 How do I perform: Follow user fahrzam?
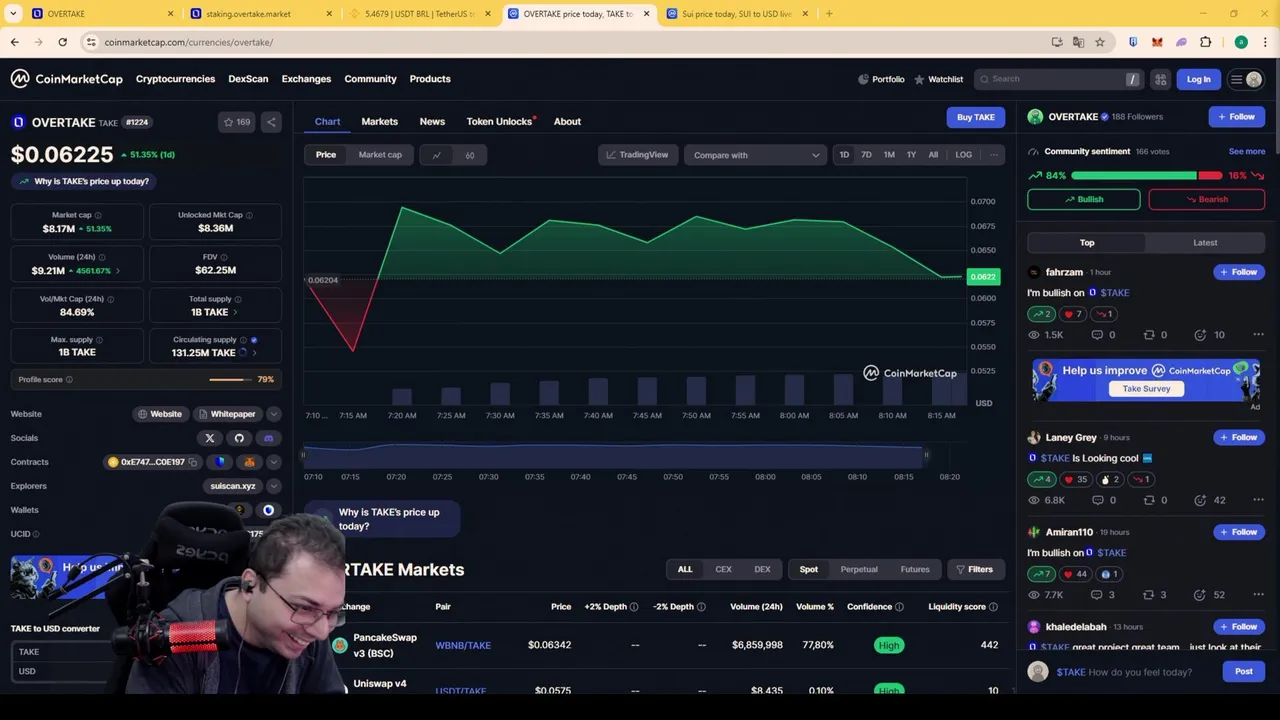[x=1238, y=272]
